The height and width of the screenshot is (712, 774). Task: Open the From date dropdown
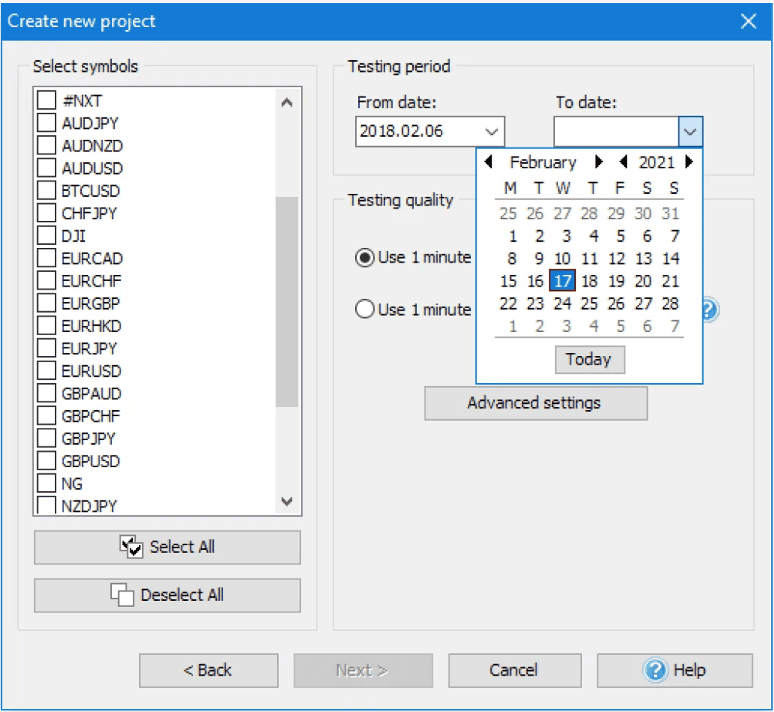(x=491, y=131)
